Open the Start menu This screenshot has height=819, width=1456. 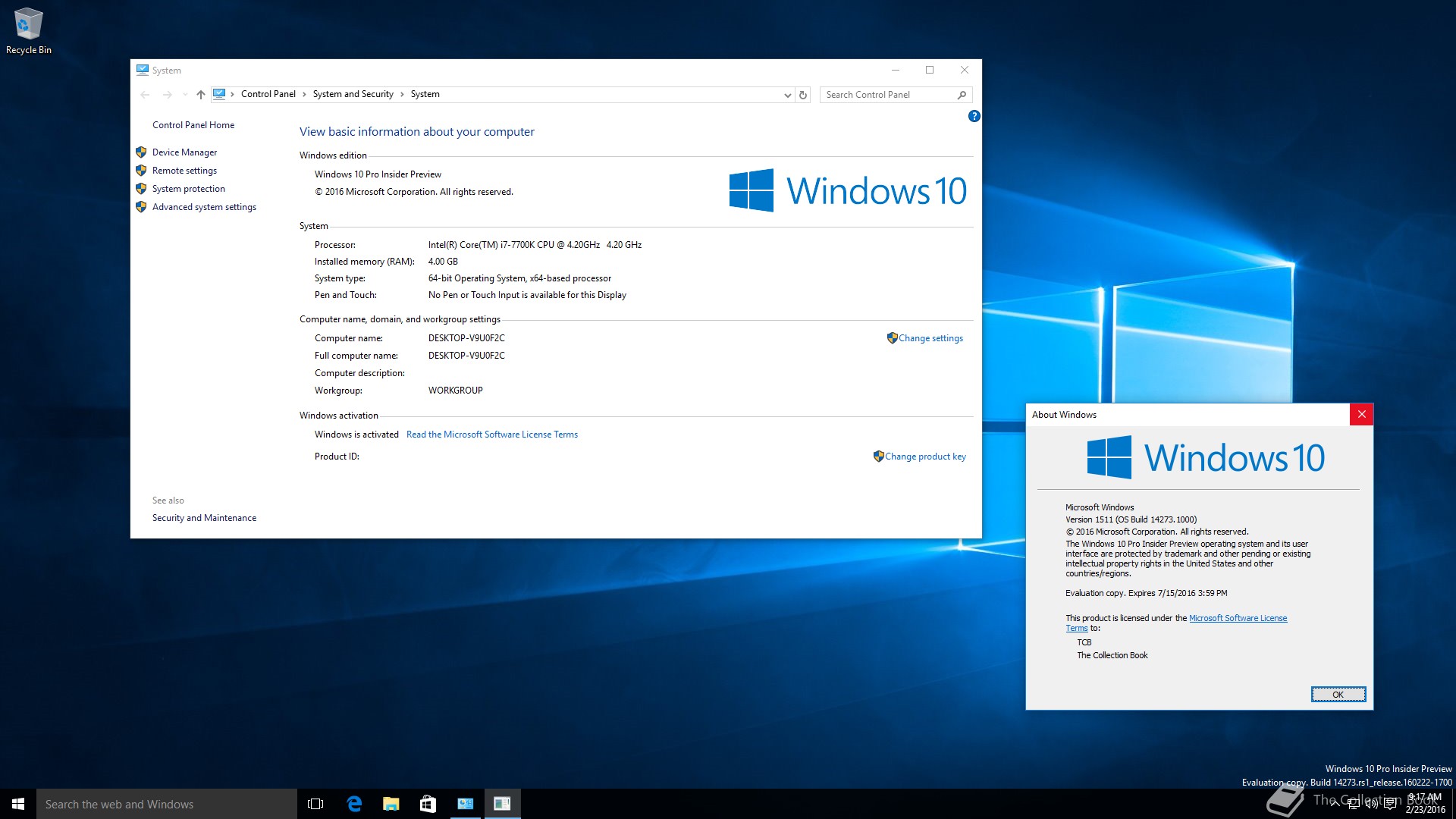click(18, 804)
